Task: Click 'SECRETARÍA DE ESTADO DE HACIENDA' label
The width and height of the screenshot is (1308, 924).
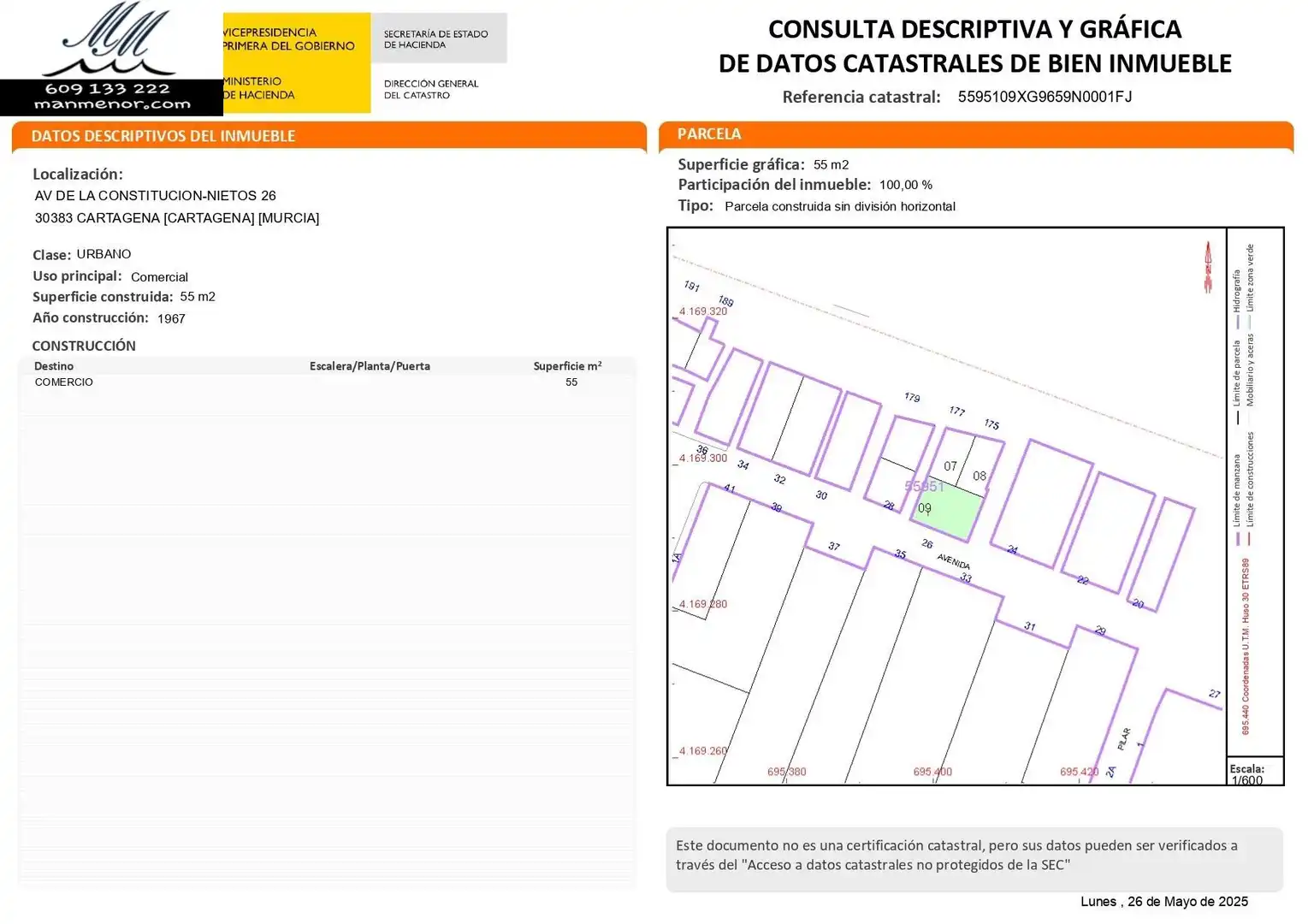Action: (435, 39)
